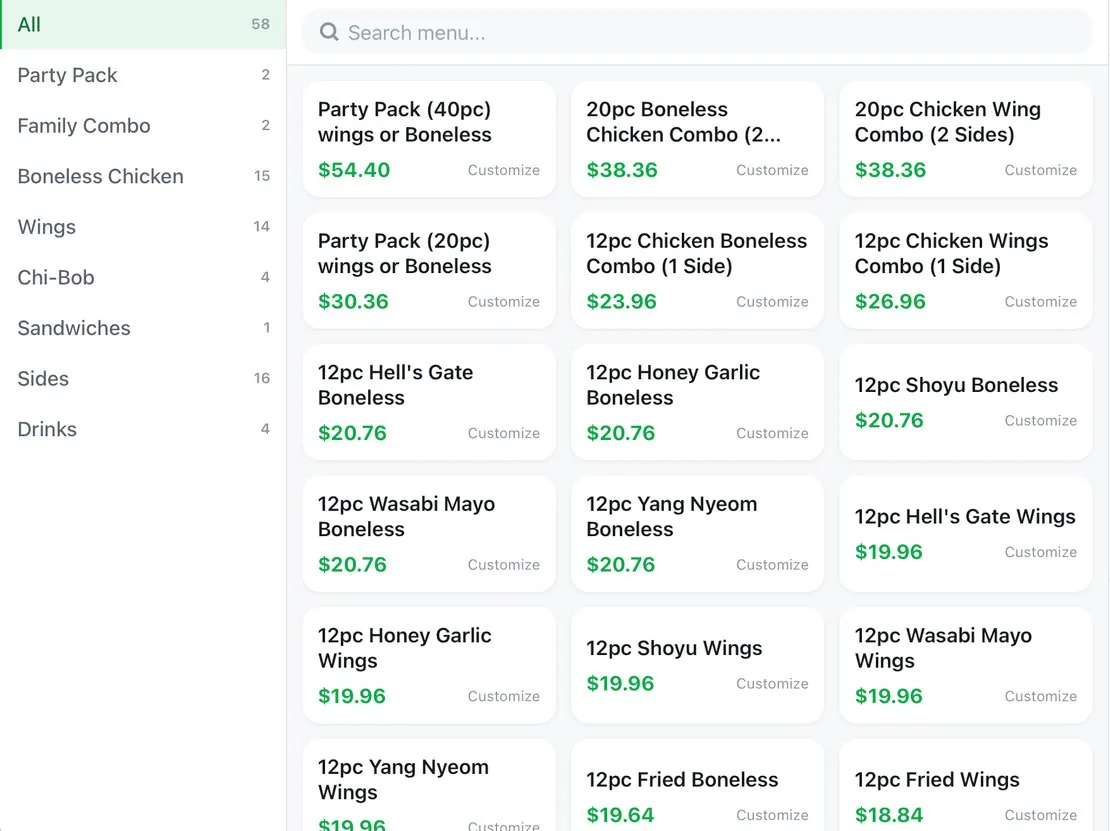Open the Party Pack category
The image size is (1110, 831).
[x=143, y=75]
